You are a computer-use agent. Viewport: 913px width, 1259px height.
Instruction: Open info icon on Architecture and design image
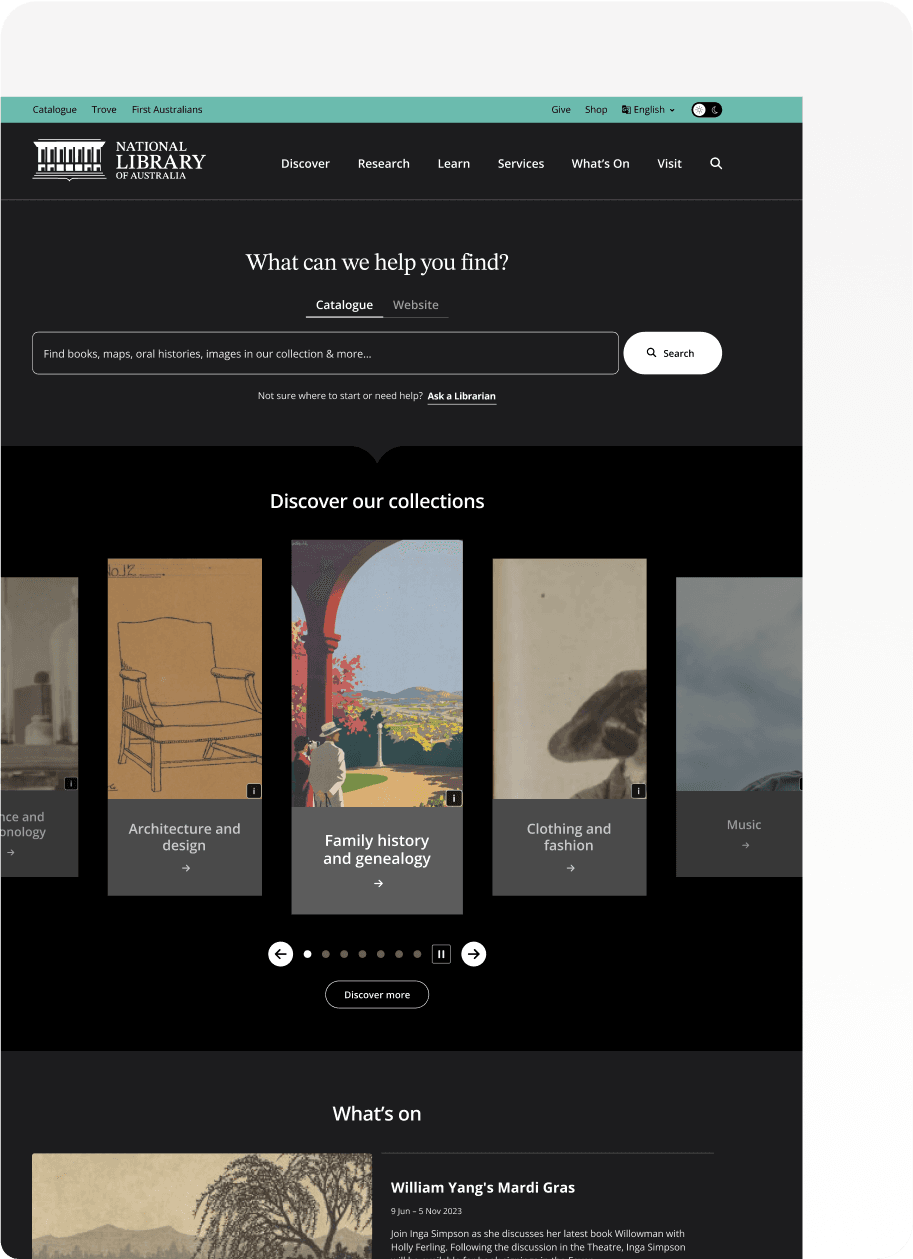(x=254, y=791)
